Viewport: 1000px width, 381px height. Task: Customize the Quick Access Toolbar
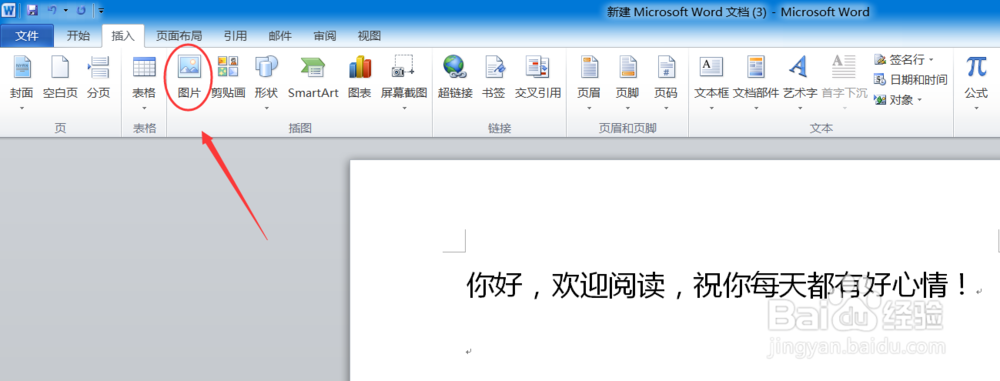[102, 10]
